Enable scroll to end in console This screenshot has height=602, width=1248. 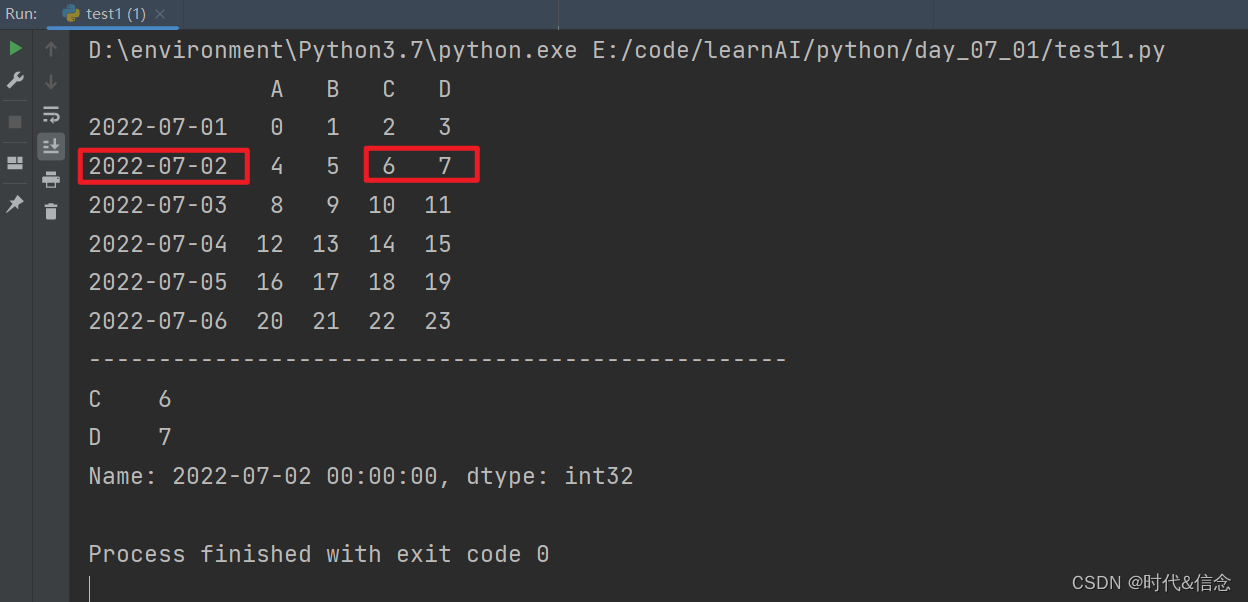point(50,146)
